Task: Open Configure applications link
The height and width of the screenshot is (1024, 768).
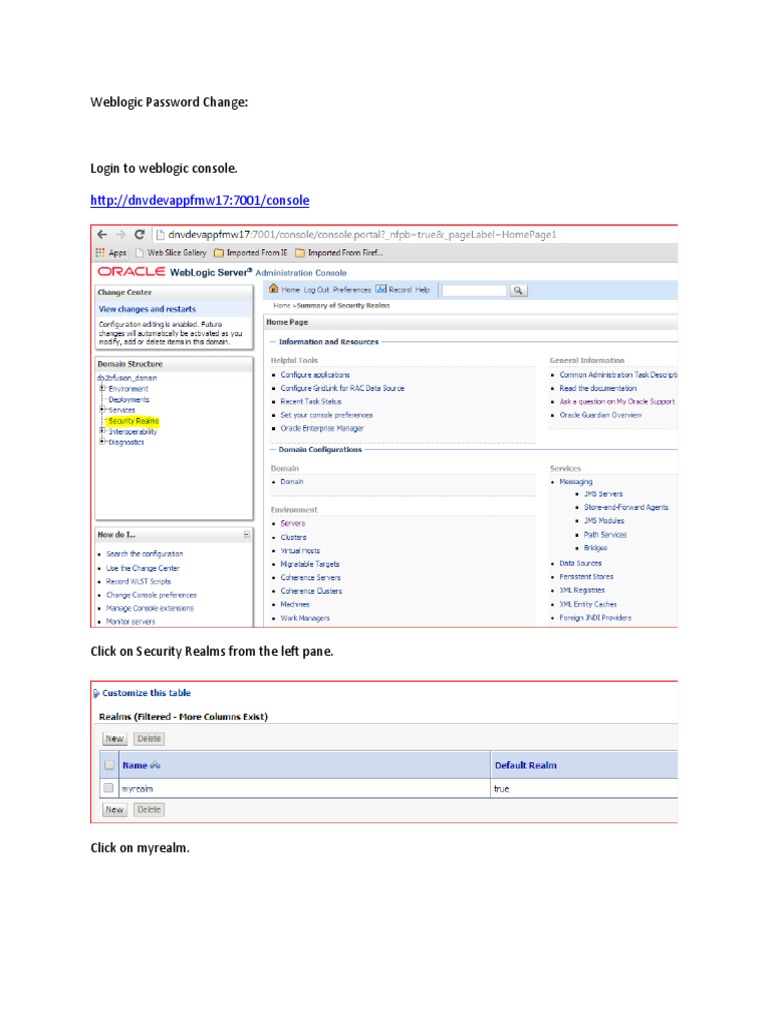Action: click(x=315, y=375)
